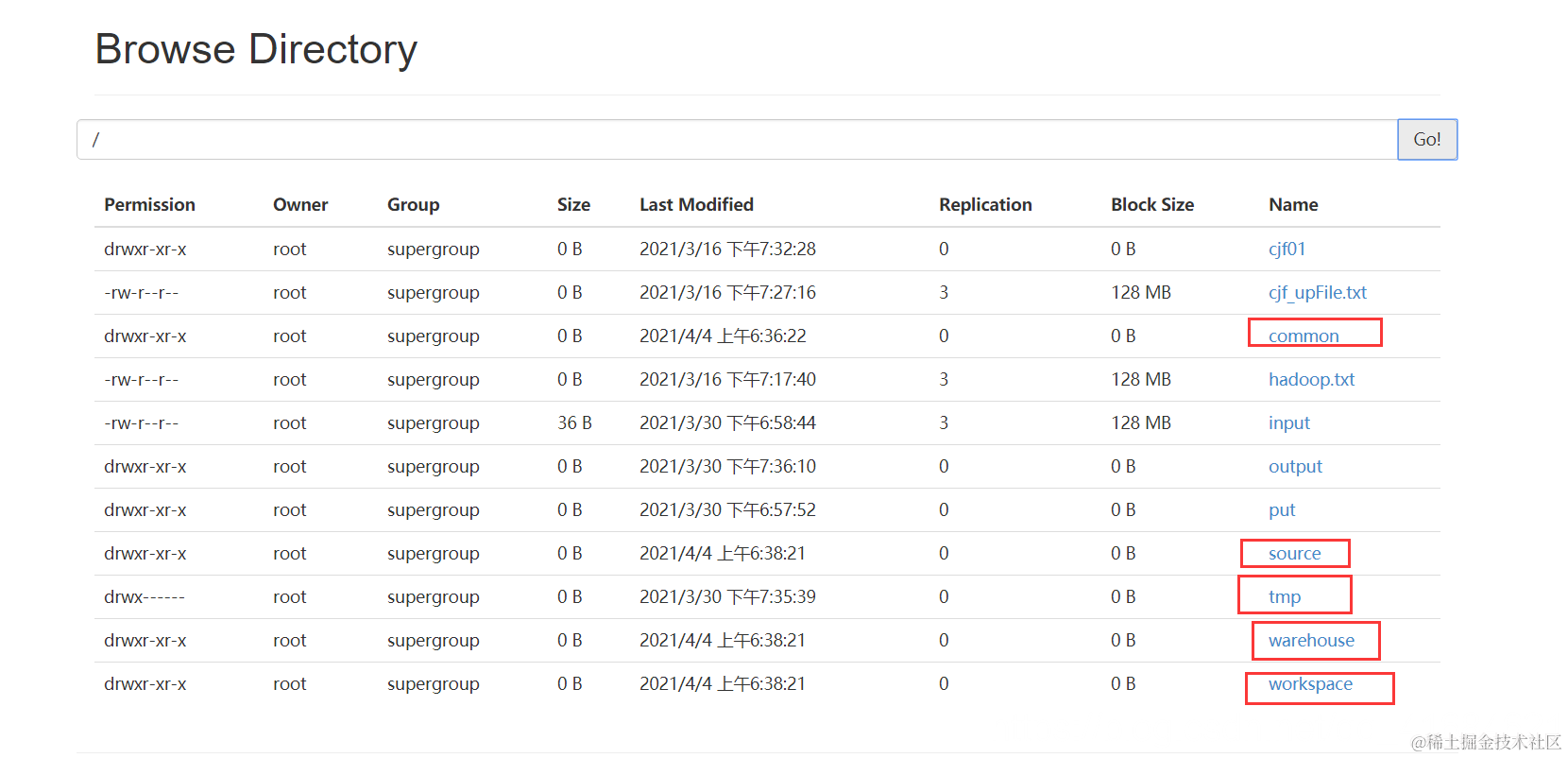Image resolution: width=1568 pixels, height=758 pixels.
Task: Select -rw-r--r-- permission in hadoop.txt row
Action: (x=142, y=379)
